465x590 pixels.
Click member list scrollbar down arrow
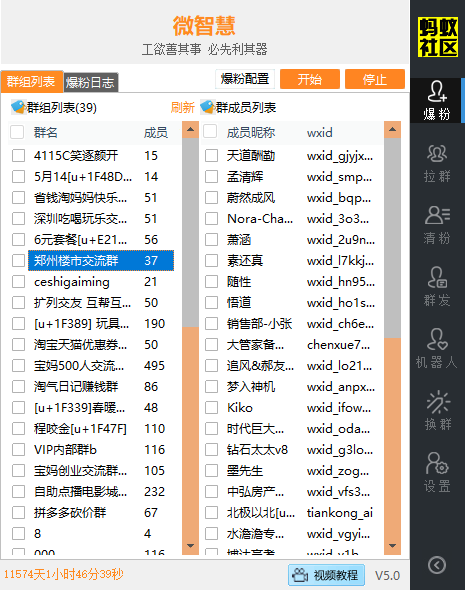(x=392, y=546)
